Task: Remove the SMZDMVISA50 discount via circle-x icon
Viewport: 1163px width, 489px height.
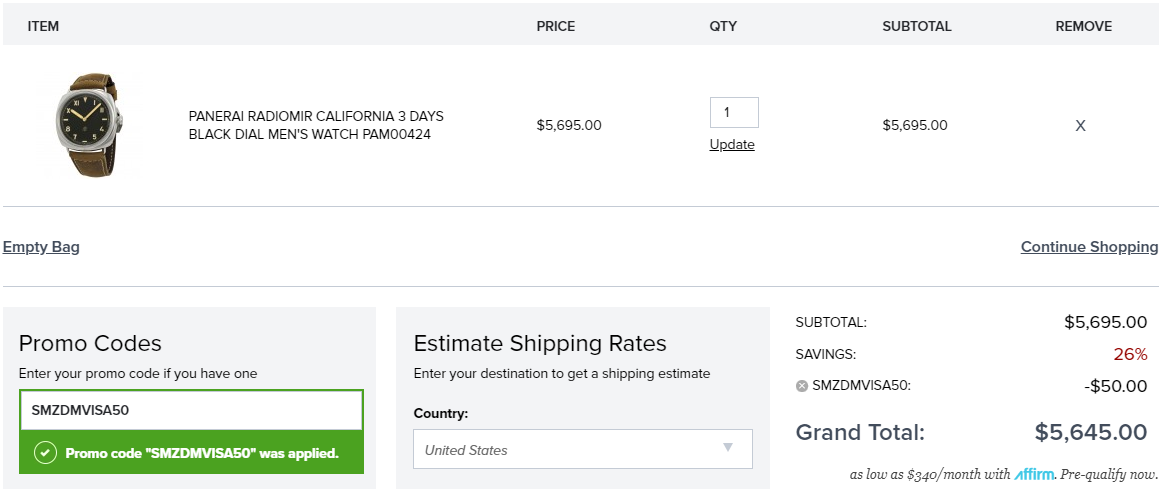Action: coord(801,386)
